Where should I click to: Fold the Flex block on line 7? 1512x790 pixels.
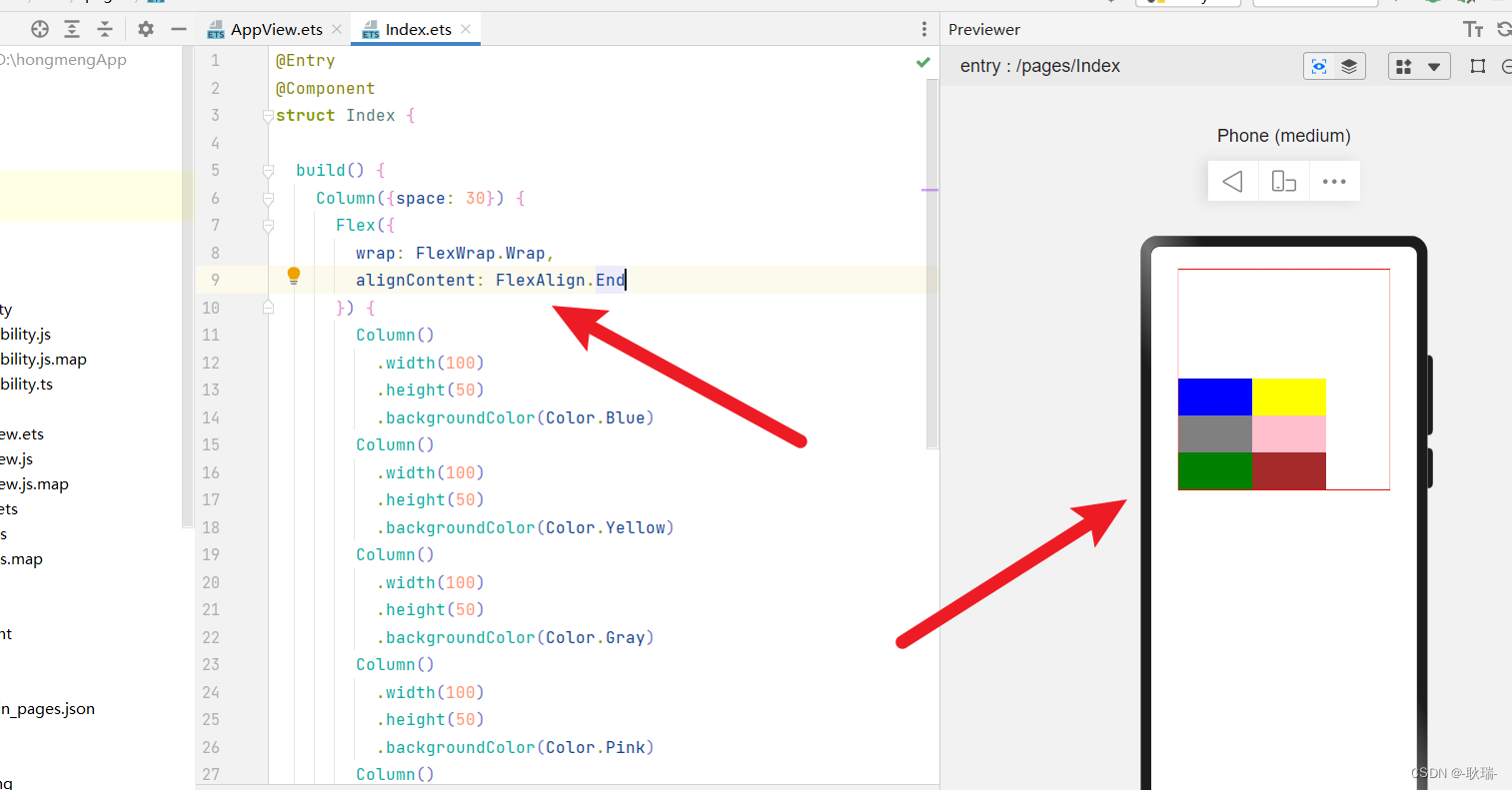(x=268, y=226)
